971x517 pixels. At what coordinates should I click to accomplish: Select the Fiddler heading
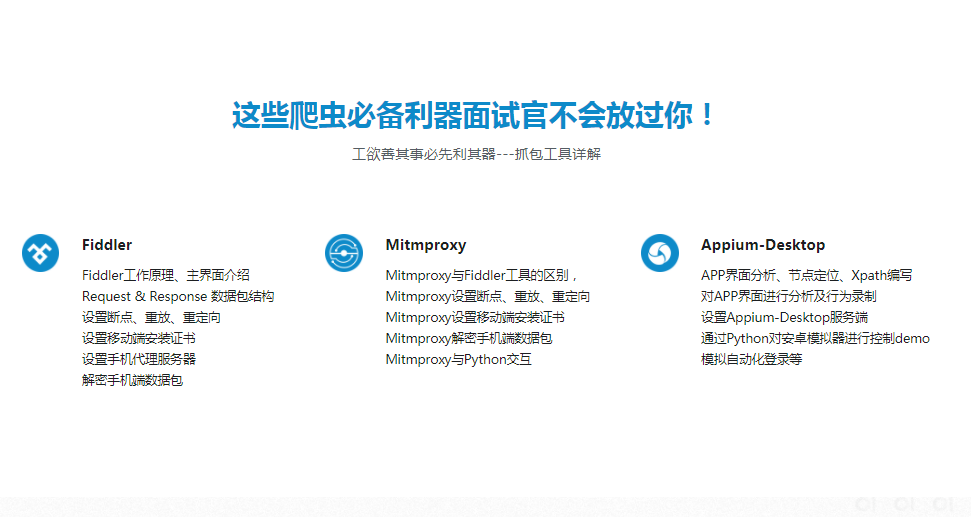[x=107, y=245]
